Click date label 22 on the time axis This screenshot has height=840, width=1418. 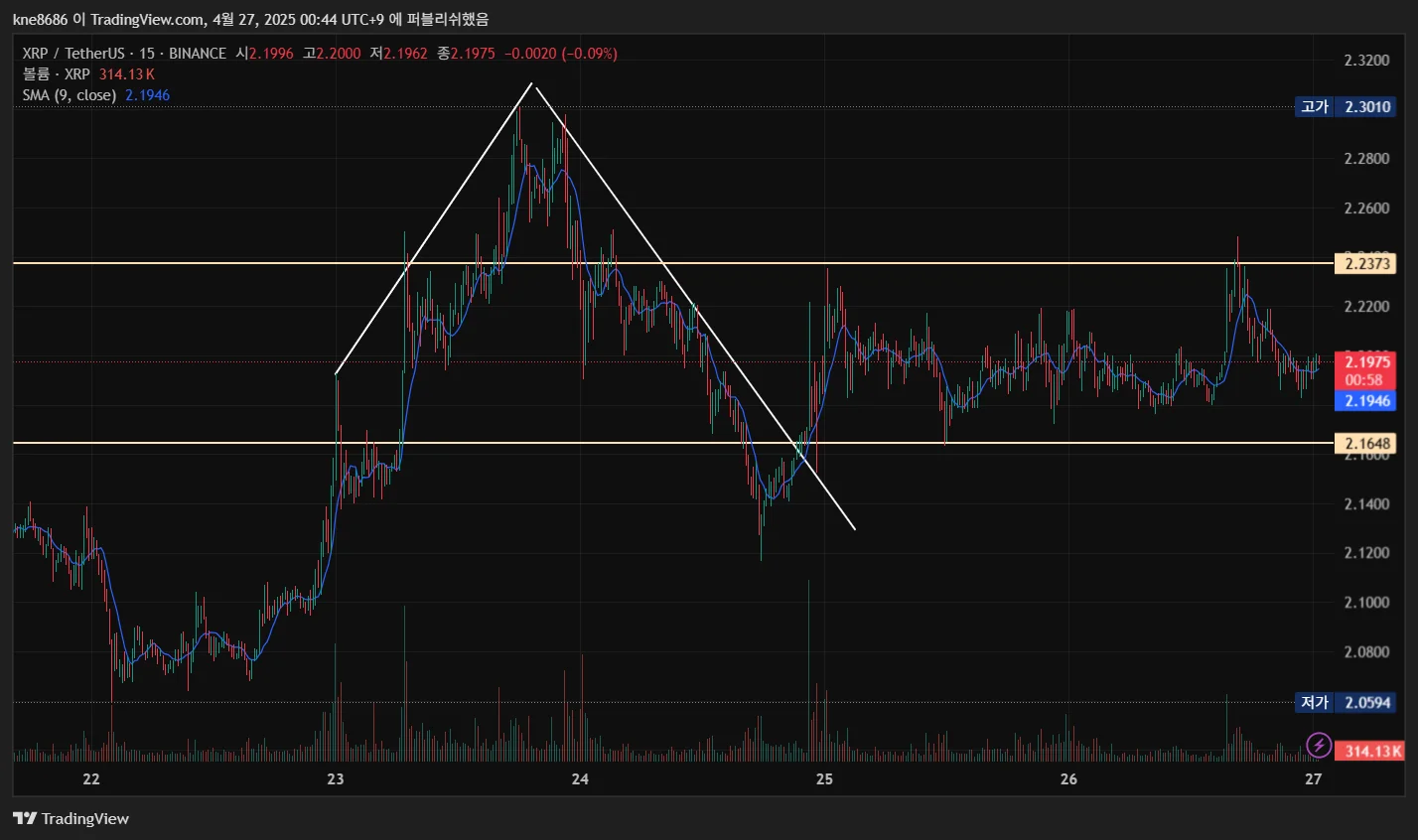tap(91, 779)
